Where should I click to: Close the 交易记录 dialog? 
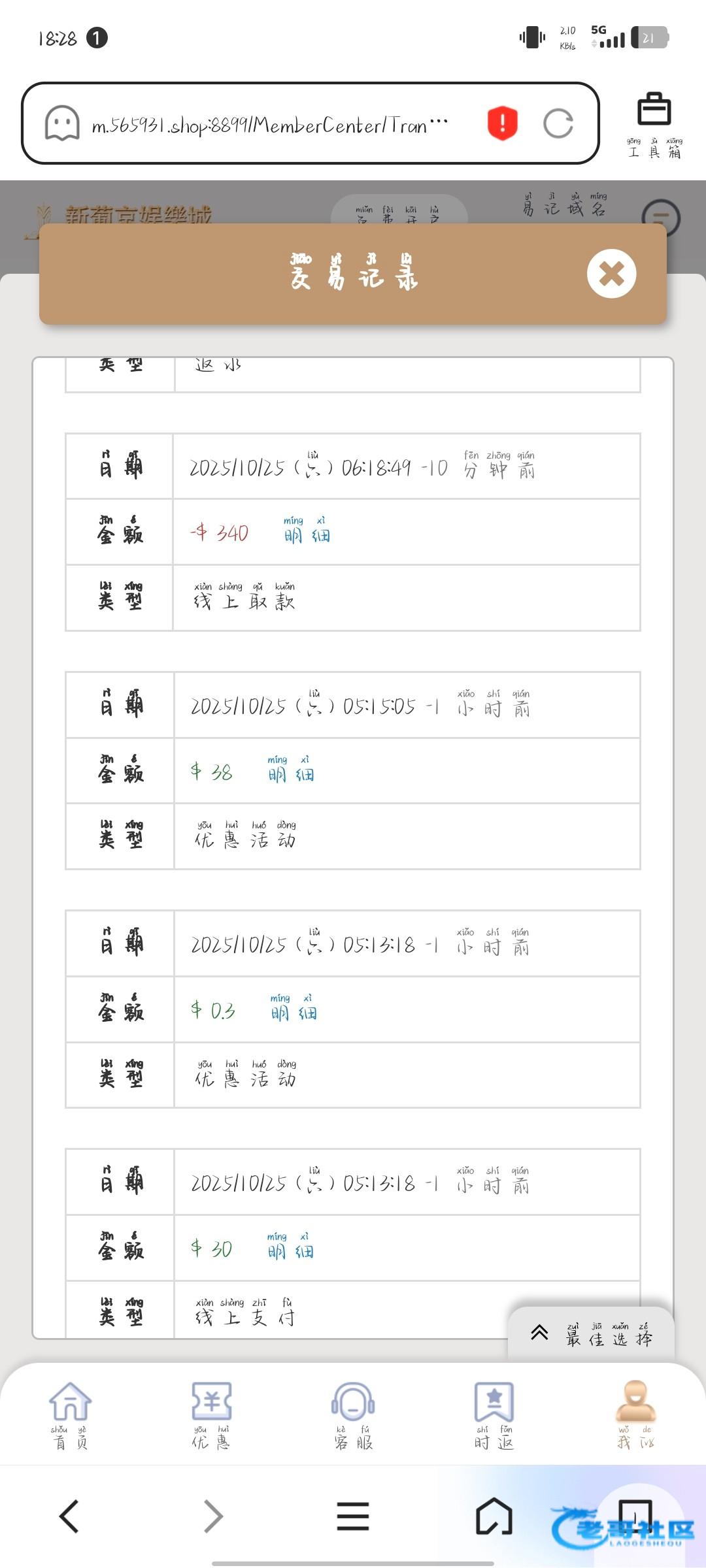pos(611,274)
